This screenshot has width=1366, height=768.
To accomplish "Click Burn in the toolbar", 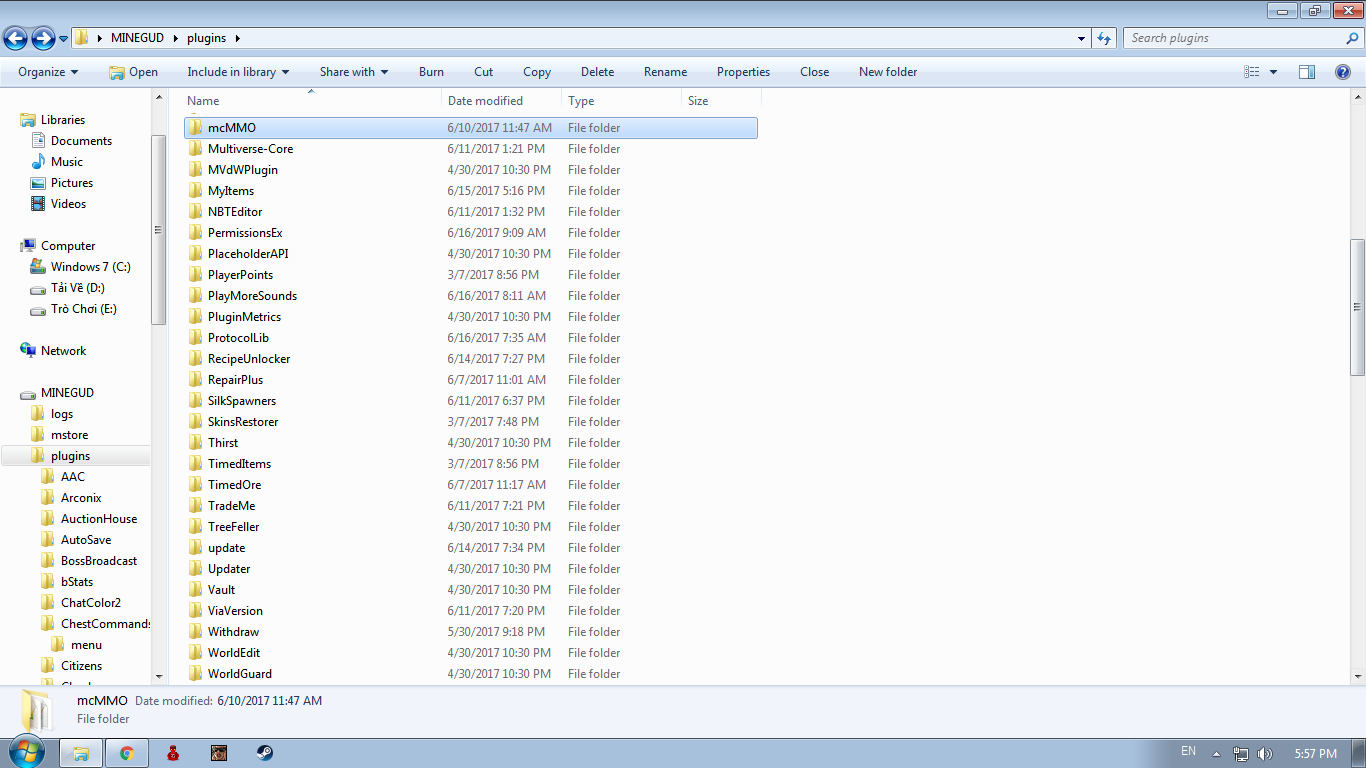I will 431,72.
